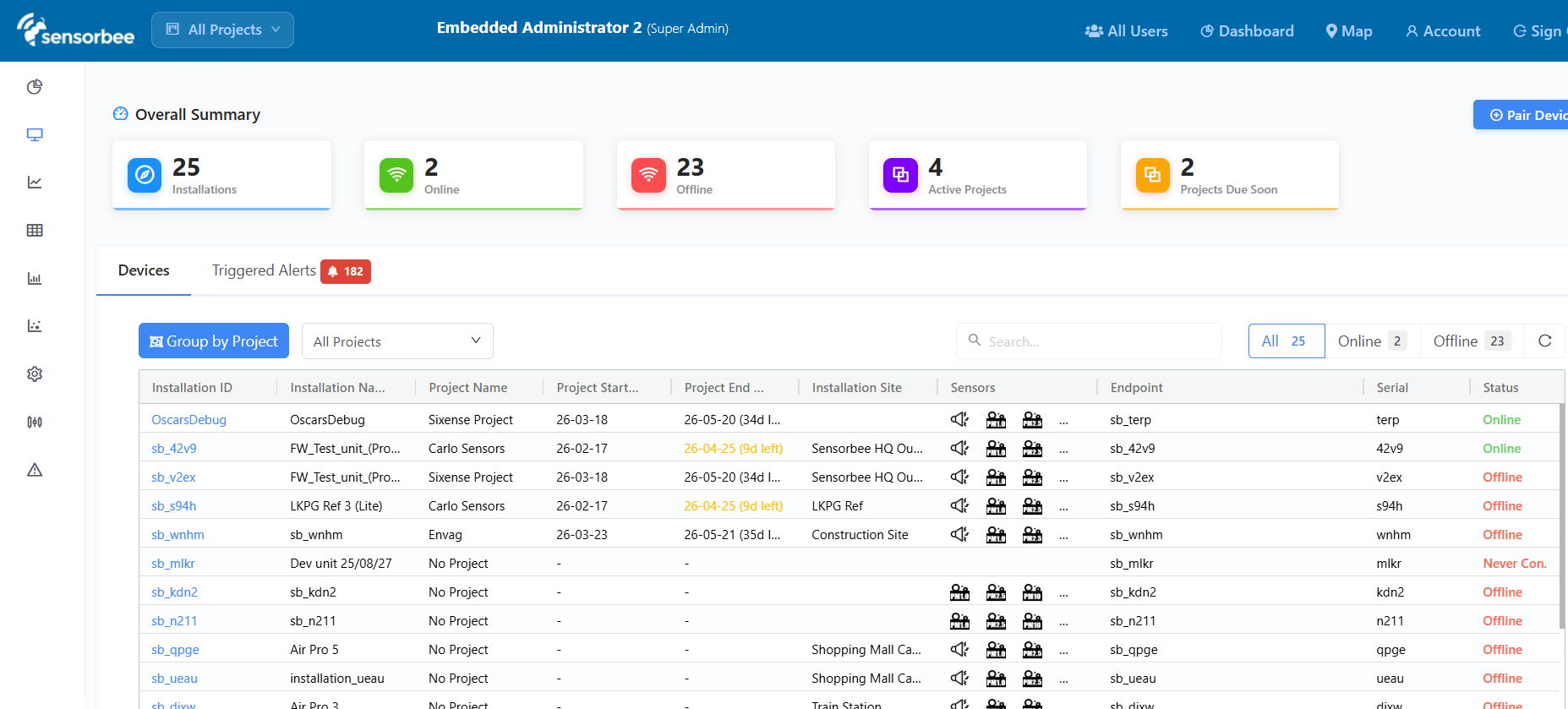
Task: Click the first sensor icon in sb_kdn2 row
Action: pos(959,592)
